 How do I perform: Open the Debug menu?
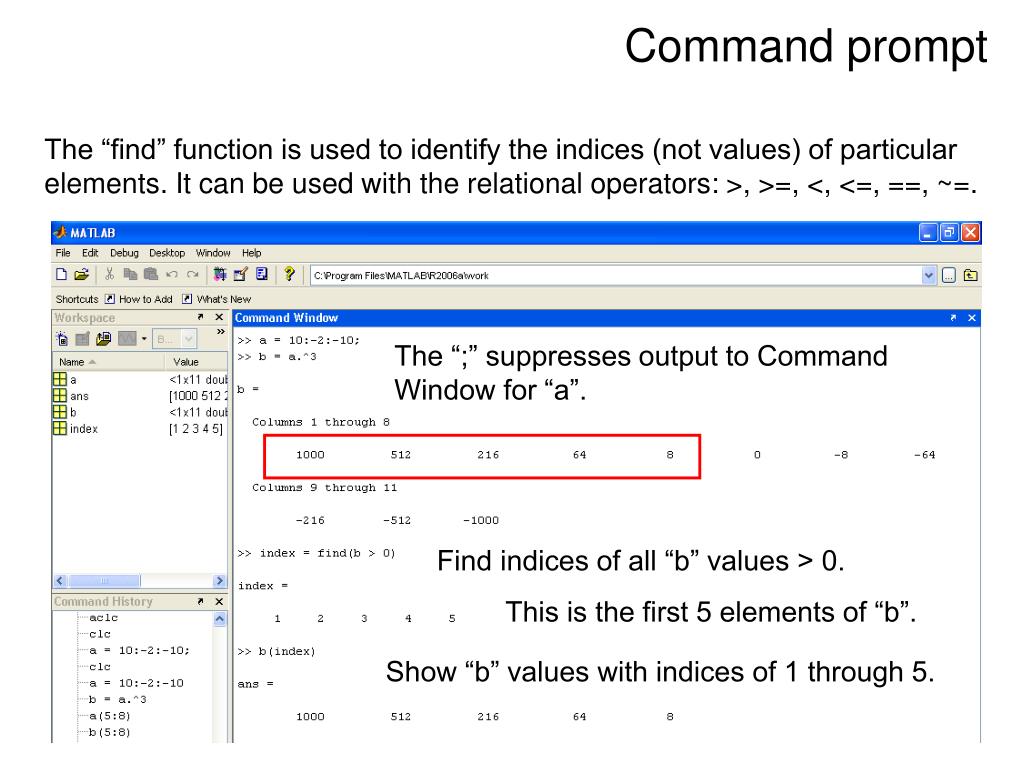(x=124, y=253)
